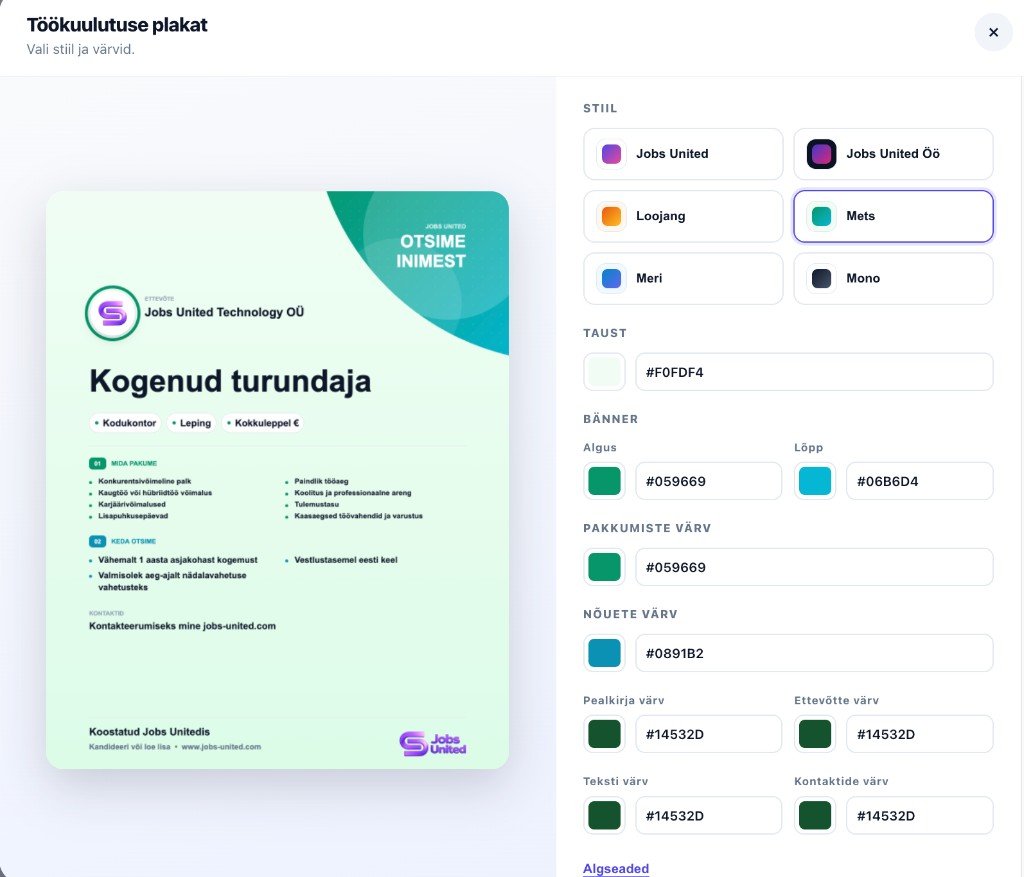This screenshot has height=877, width=1024.
Task: Click the company logo on the poster
Action: point(112,313)
